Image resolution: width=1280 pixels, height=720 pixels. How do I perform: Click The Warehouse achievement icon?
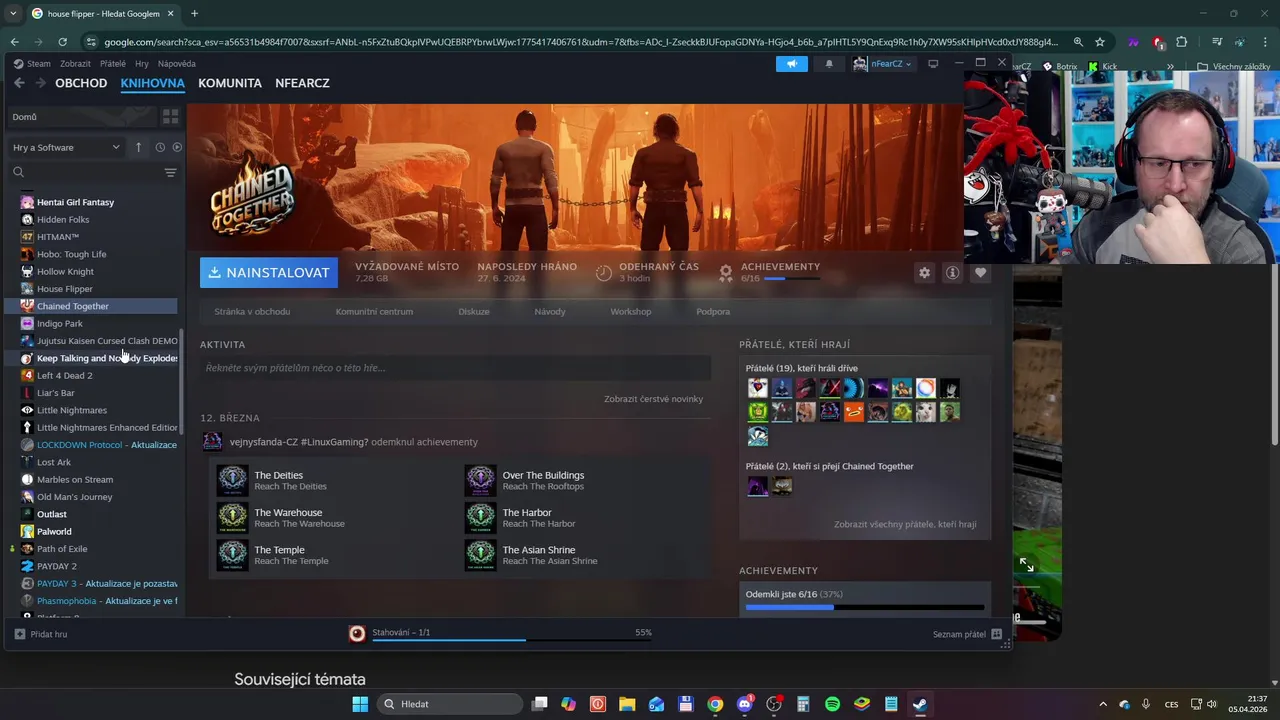pos(232,517)
